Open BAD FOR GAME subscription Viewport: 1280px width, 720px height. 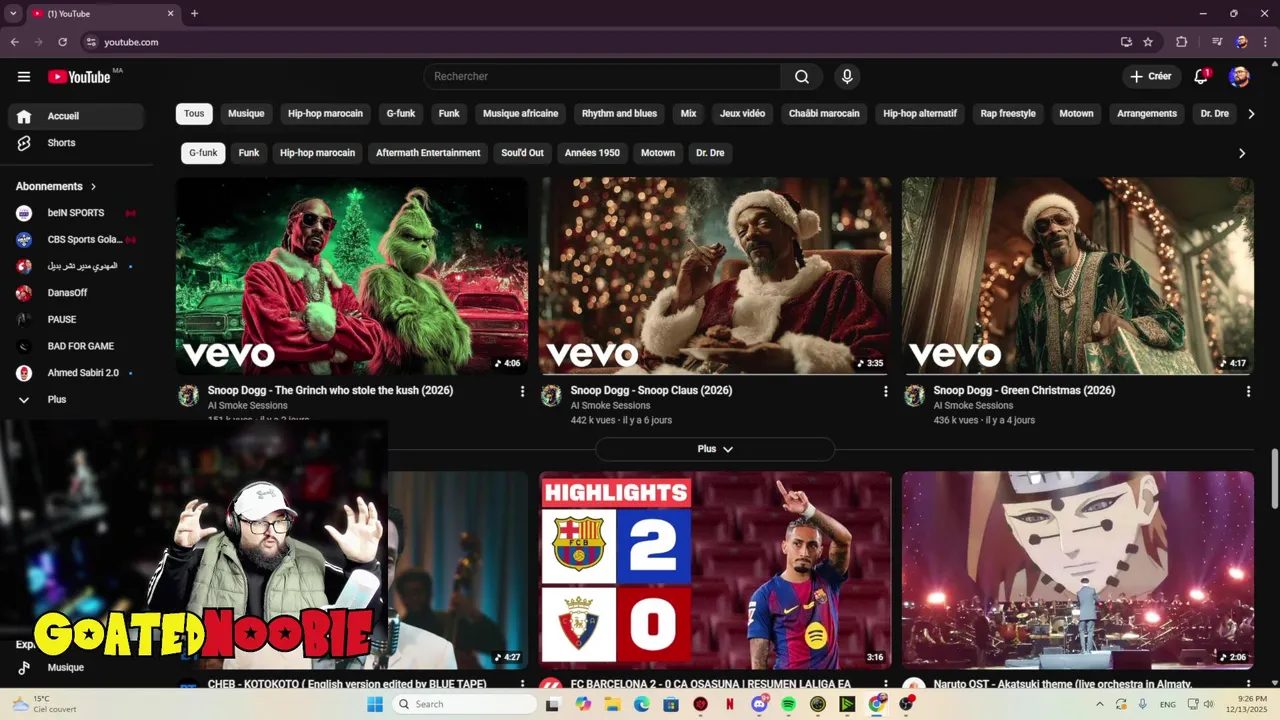[76, 346]
